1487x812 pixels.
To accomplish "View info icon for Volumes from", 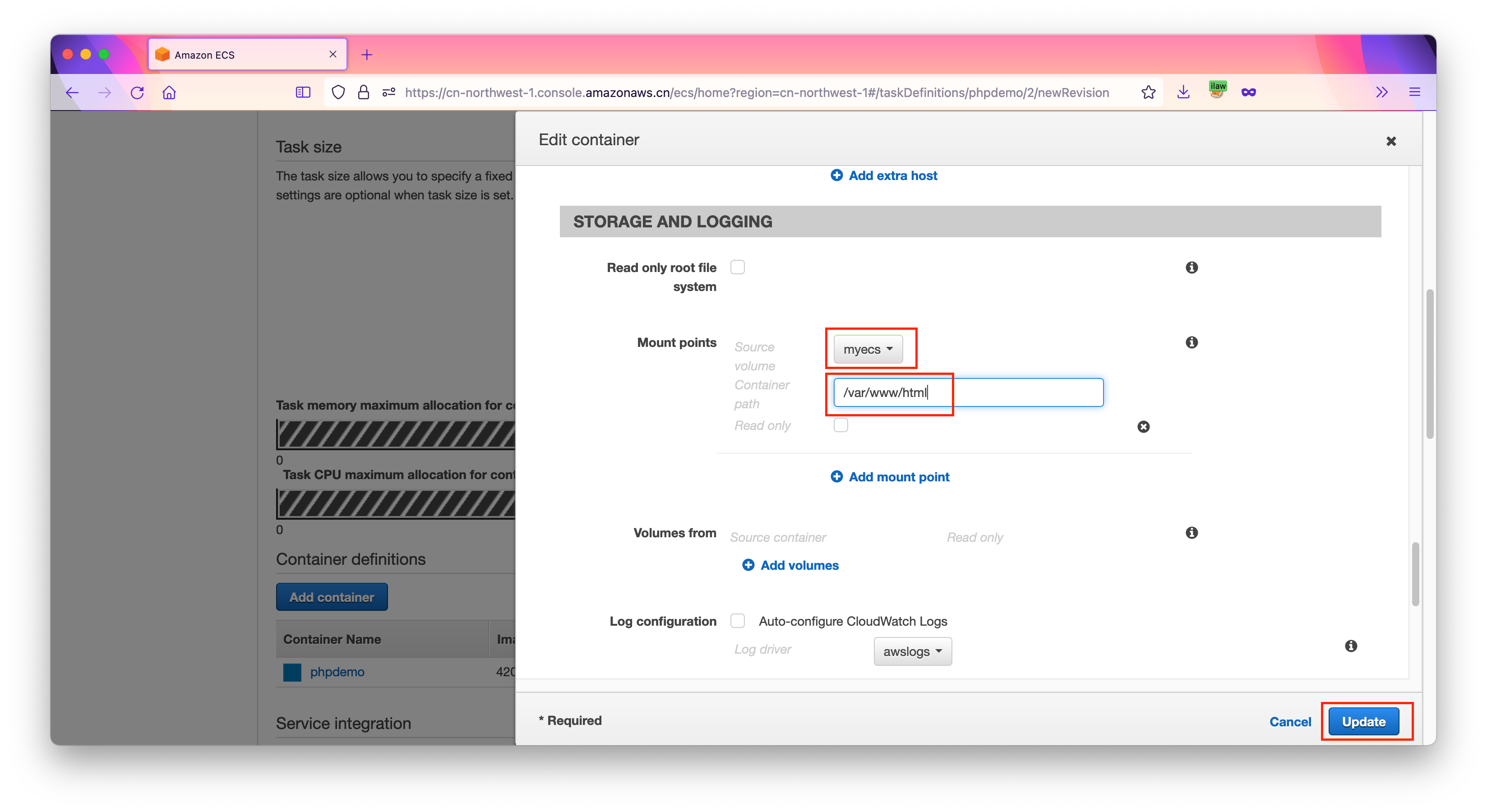I will [x=1191, y=533].
